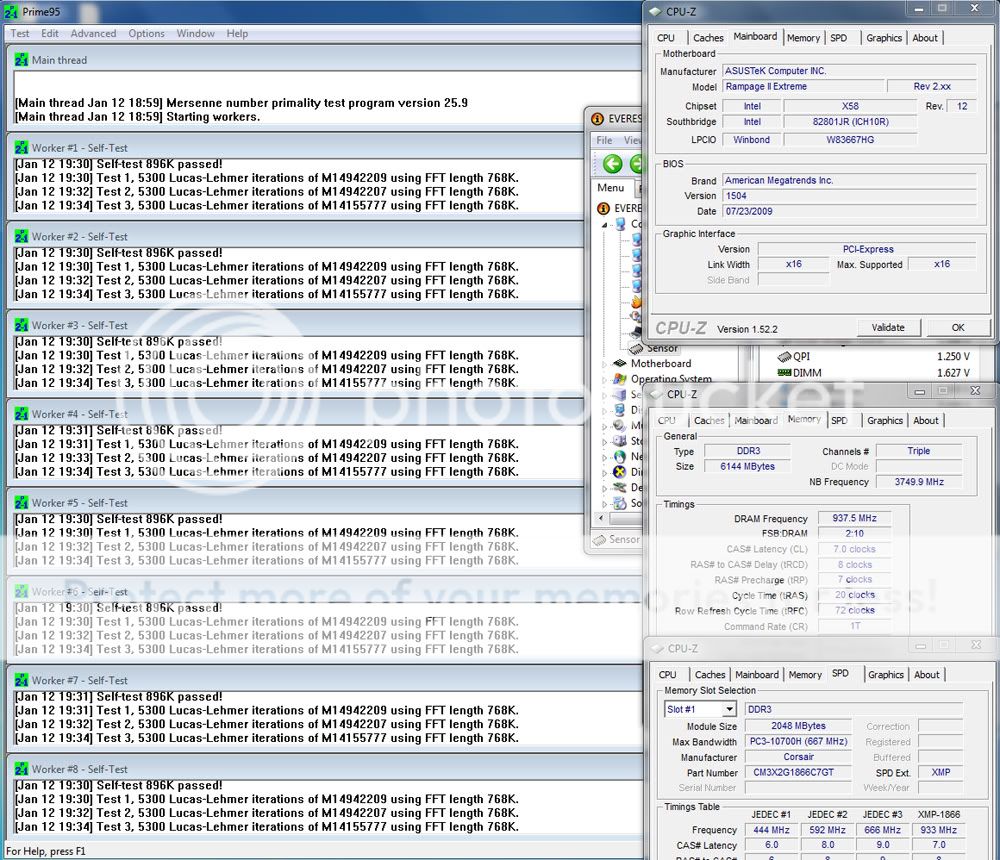Image resolution: width=1000 pixels, height=860 pixels.
Task: Click the Memory CPU-Z window title icon
Action: (x=656, y=394)
